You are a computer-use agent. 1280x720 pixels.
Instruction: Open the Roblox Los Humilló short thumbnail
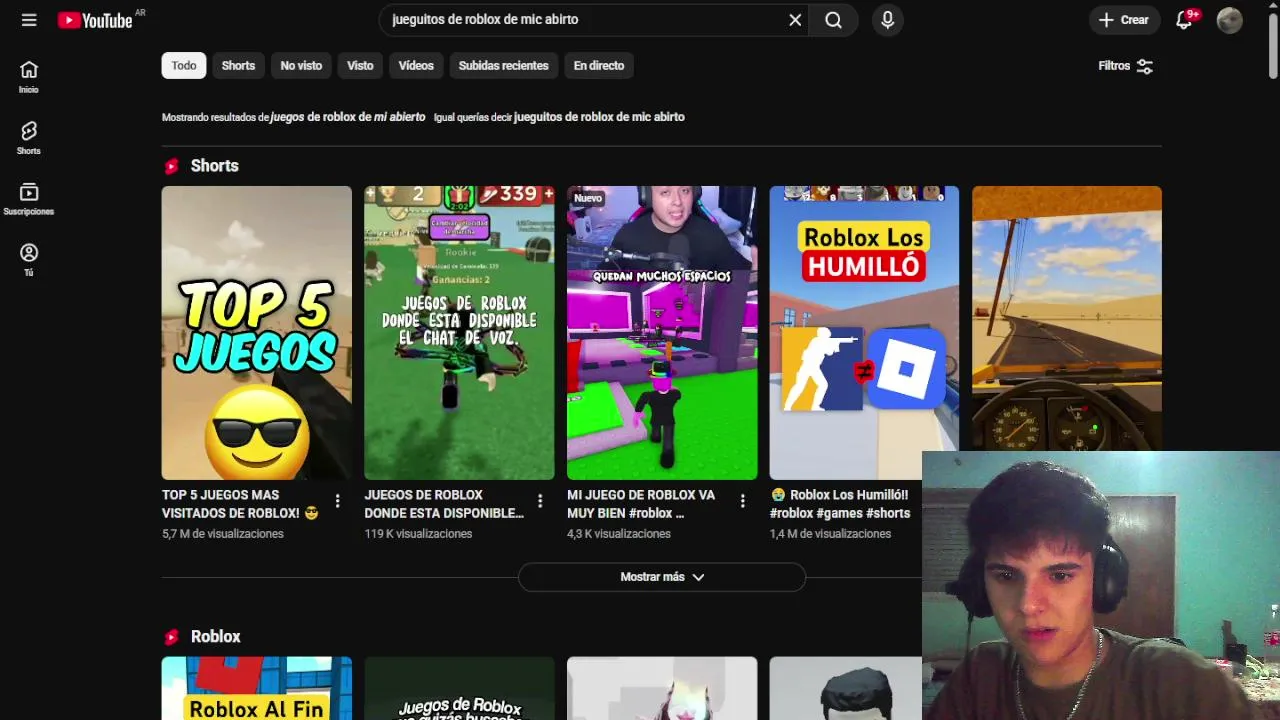point(864,333)
